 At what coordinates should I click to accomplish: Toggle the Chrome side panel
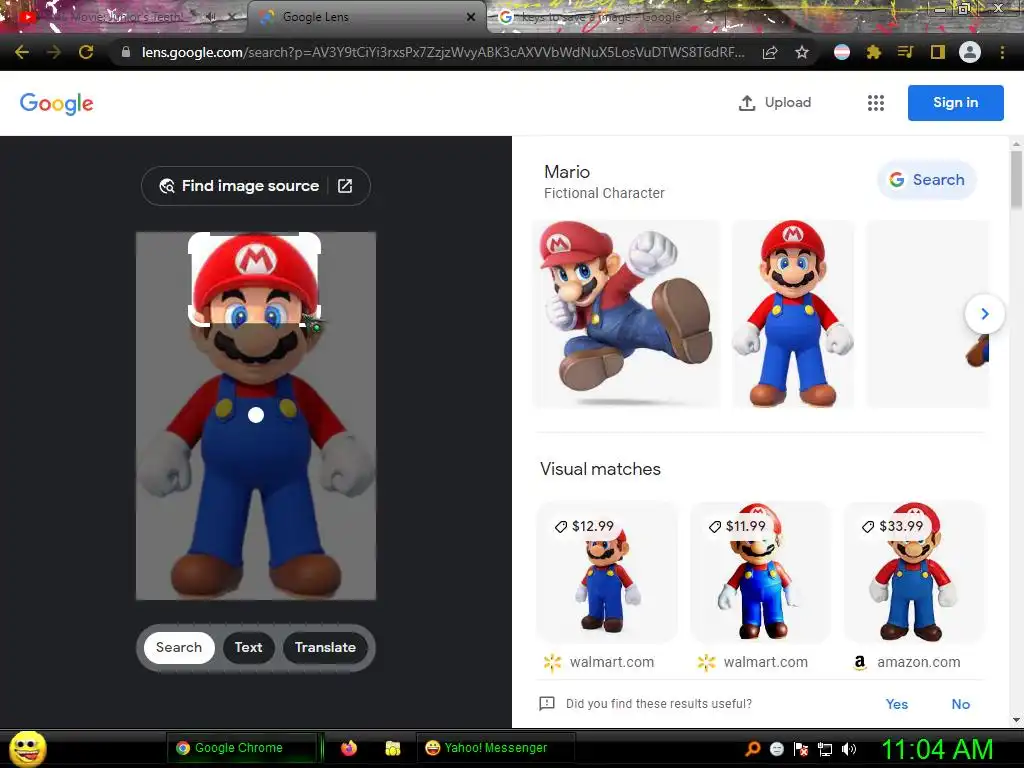pyautogui.click(x=938, y=52)
